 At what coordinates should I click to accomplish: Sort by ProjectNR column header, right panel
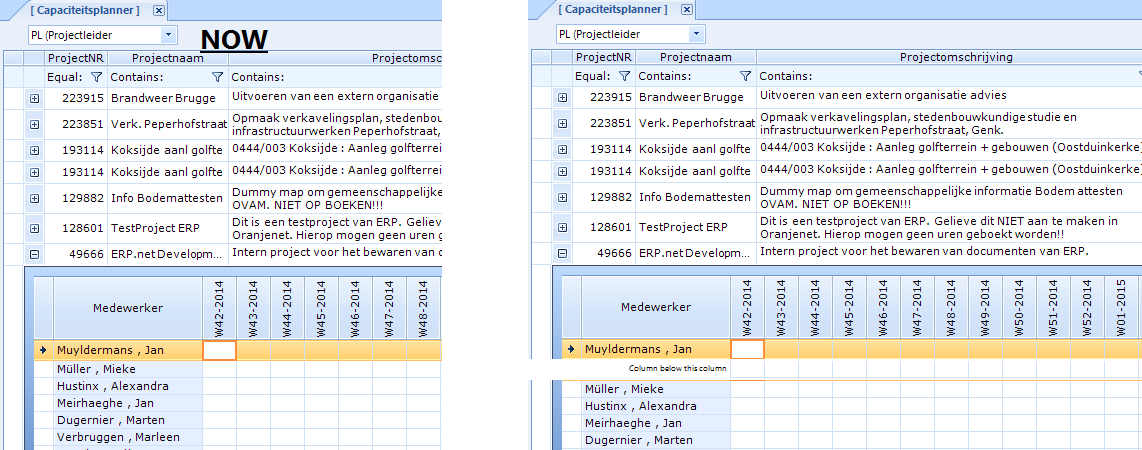pyautogui.click(x=604, y=58)
